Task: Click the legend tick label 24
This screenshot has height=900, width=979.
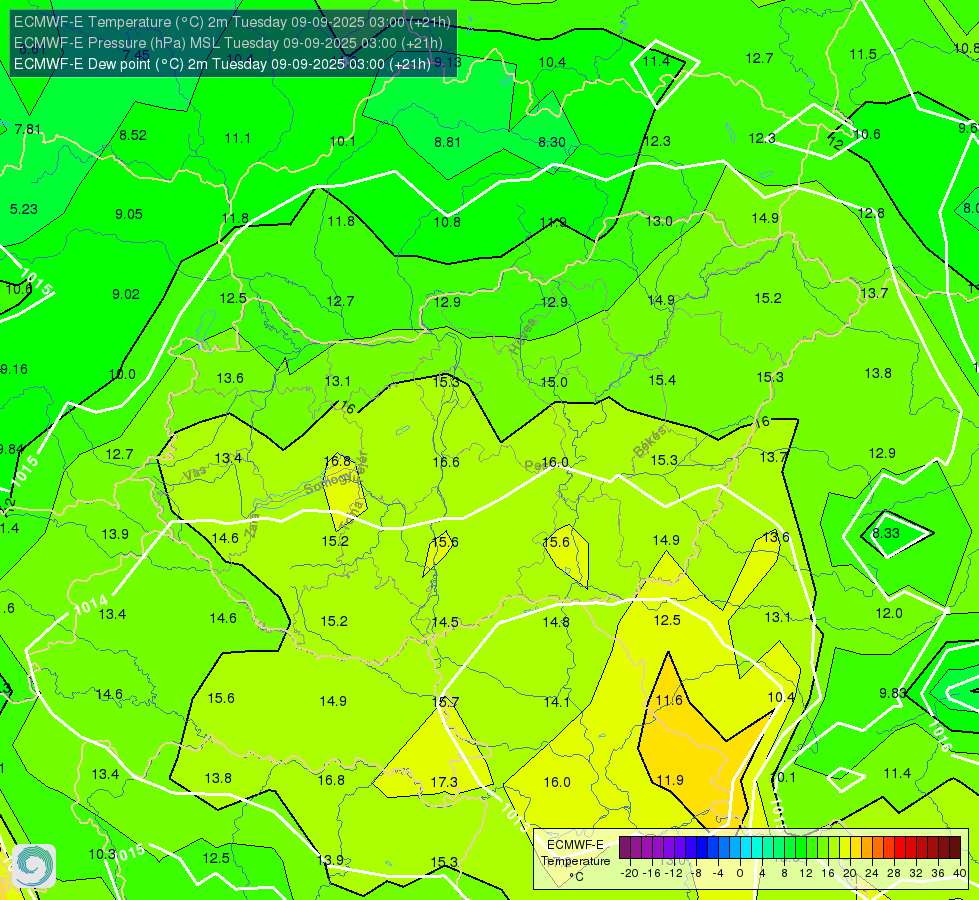Action: (872, 873)
